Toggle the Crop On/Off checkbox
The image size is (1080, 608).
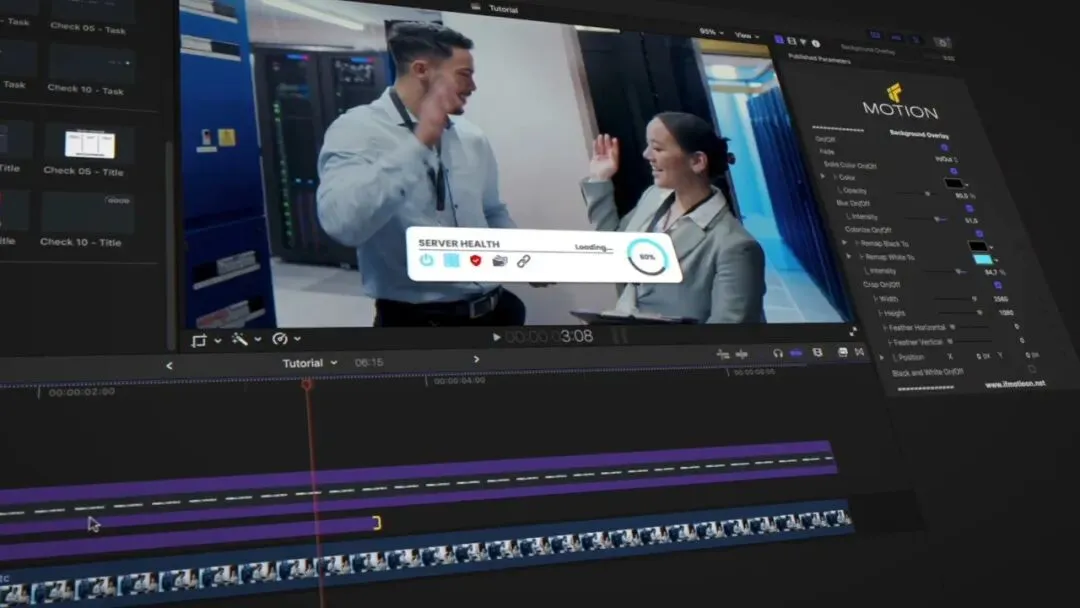coord(997,285)
